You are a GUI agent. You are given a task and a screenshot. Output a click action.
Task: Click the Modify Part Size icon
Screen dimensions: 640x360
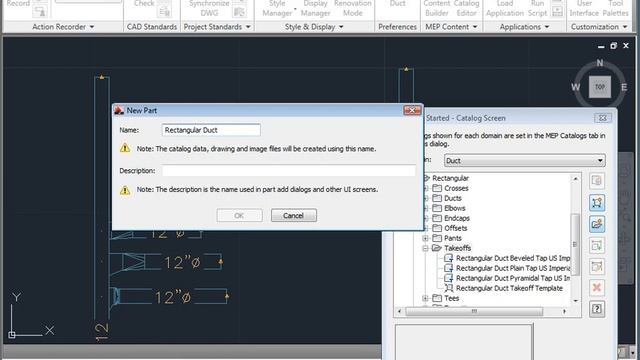point(597,245)
